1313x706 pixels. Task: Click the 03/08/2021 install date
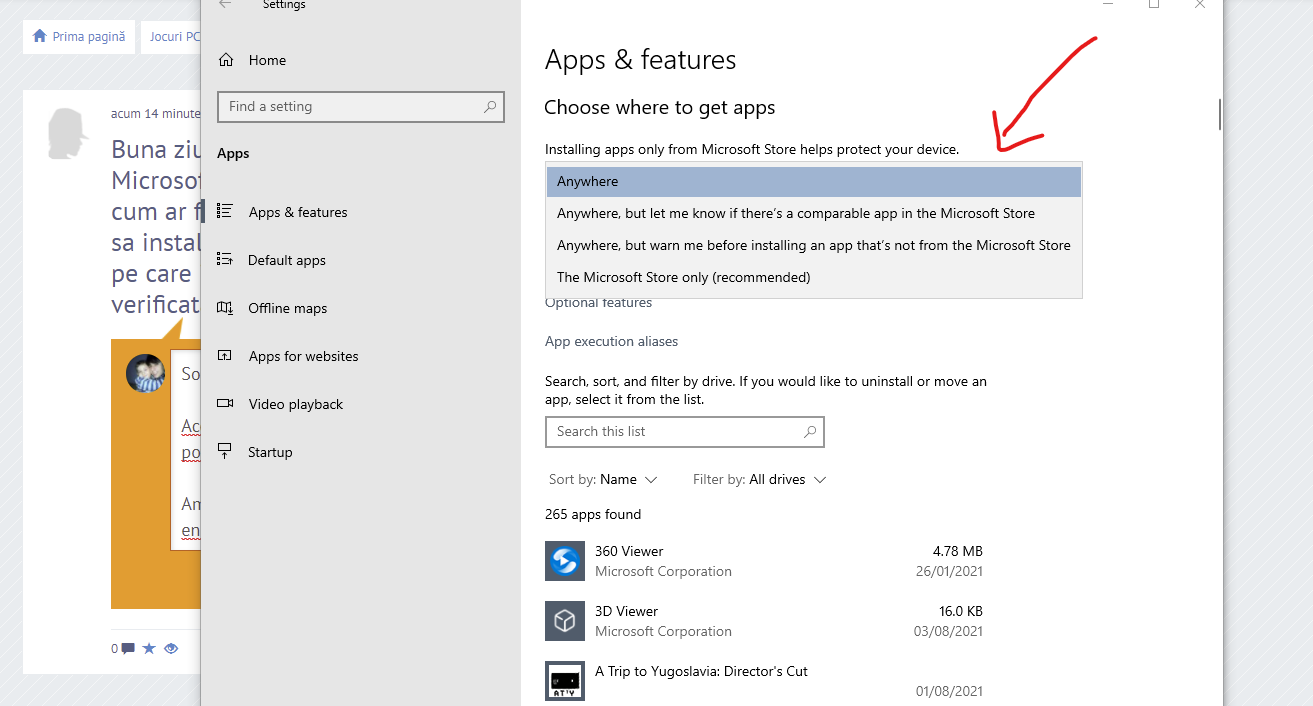pos(949,632)
